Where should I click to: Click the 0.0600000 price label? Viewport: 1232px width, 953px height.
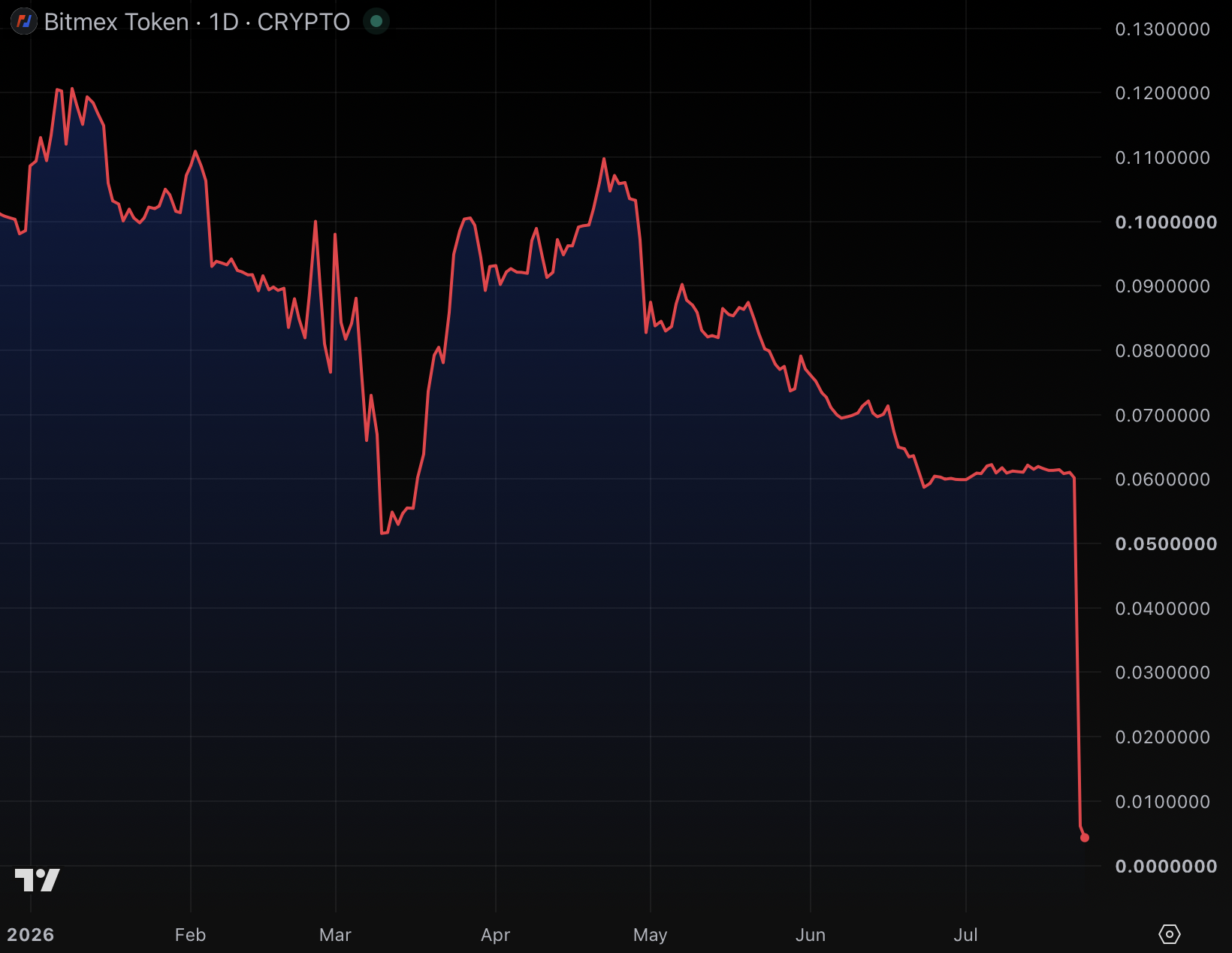1162,480
